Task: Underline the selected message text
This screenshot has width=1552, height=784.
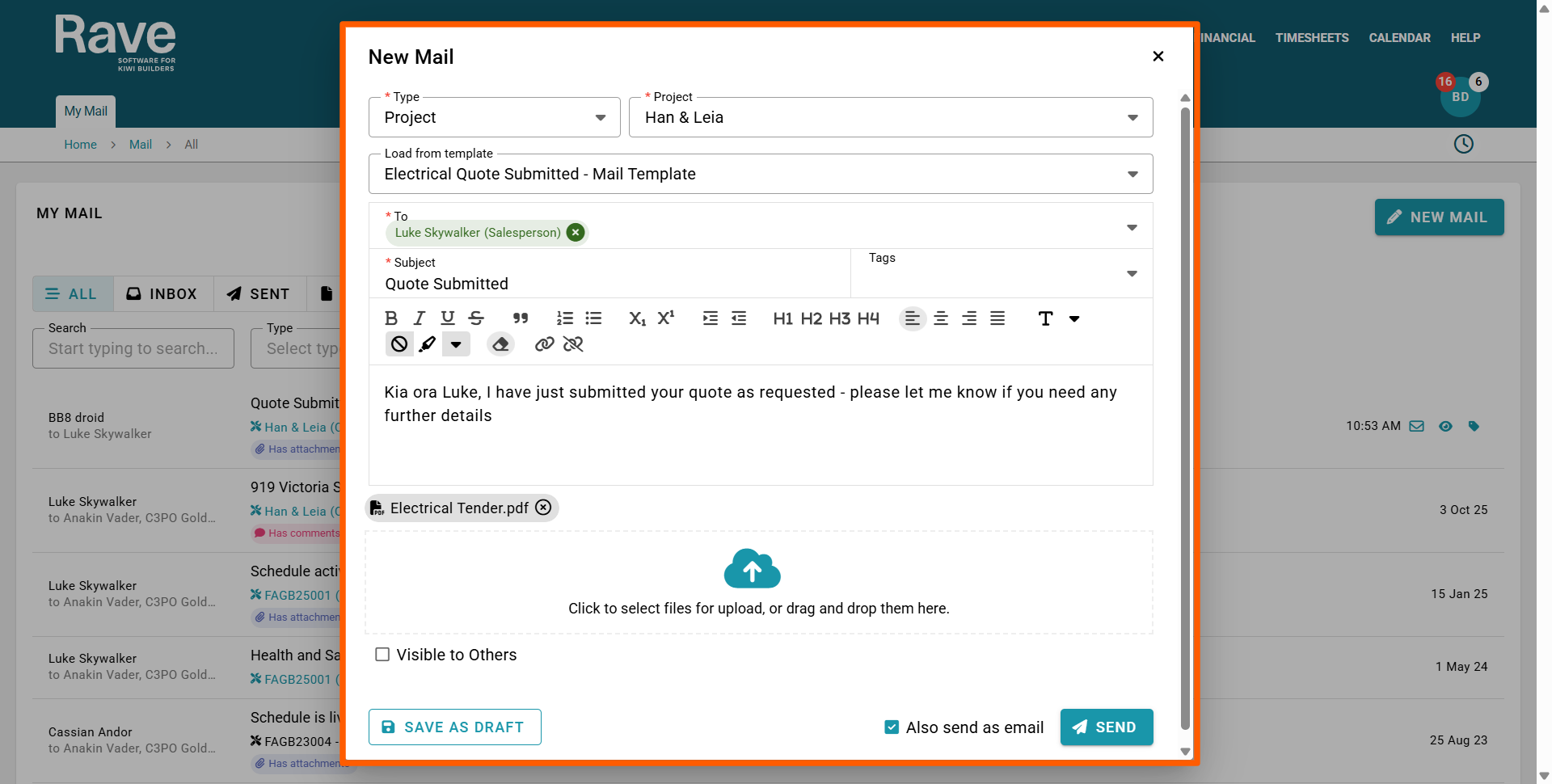Action: tap(448, 318)
